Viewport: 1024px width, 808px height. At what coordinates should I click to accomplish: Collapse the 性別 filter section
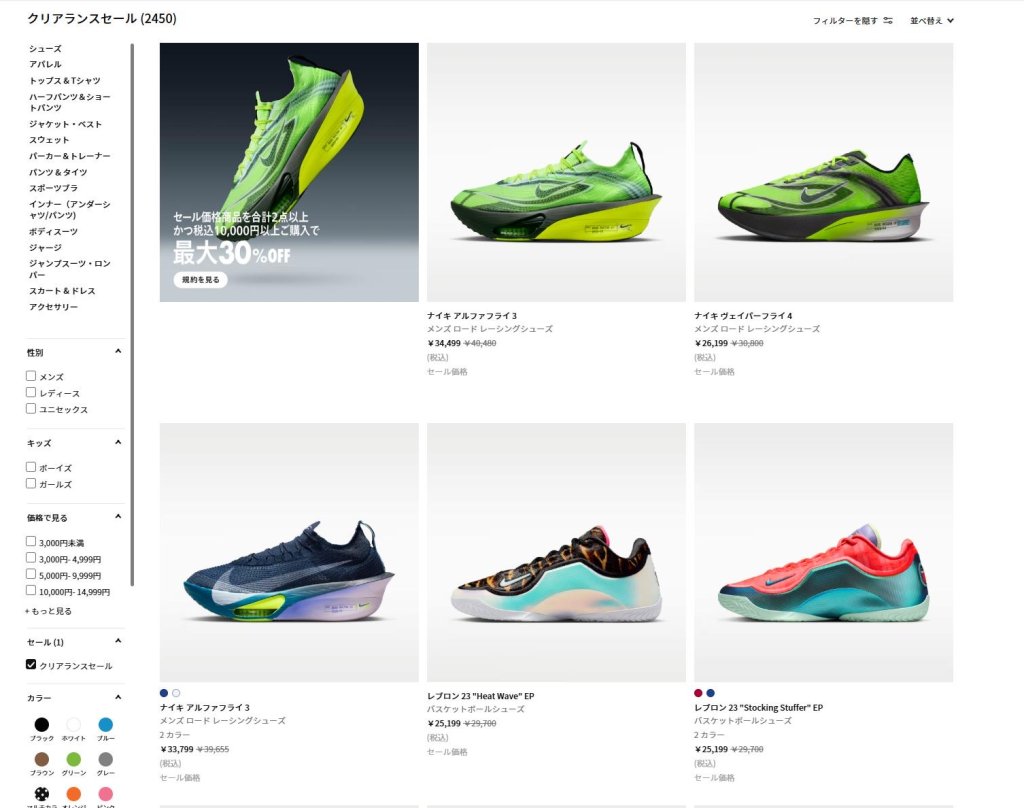(x=118, y=351)
